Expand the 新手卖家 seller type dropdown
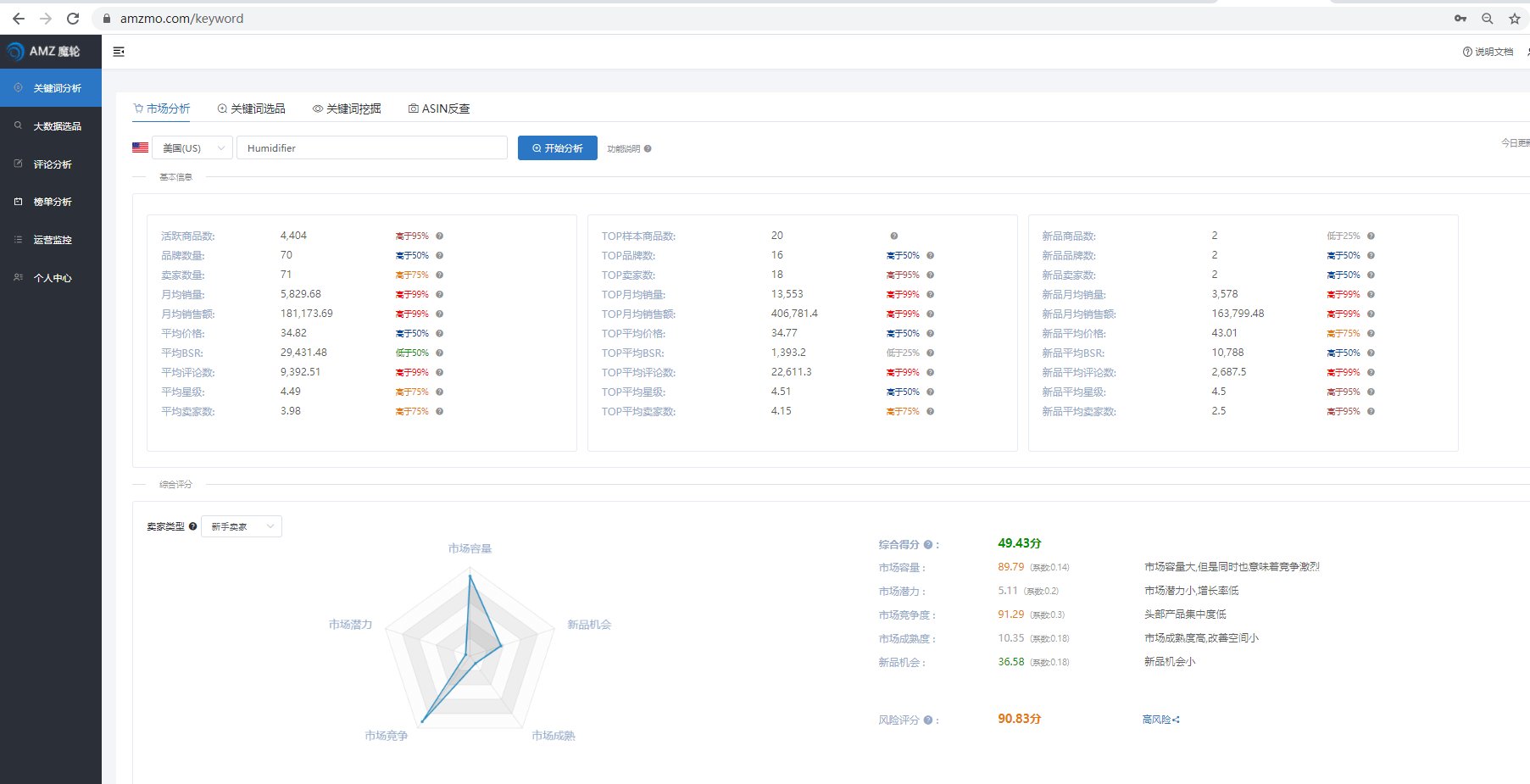Image resolution: width=1530 pixels, height=784 pixels. [242, 526]
